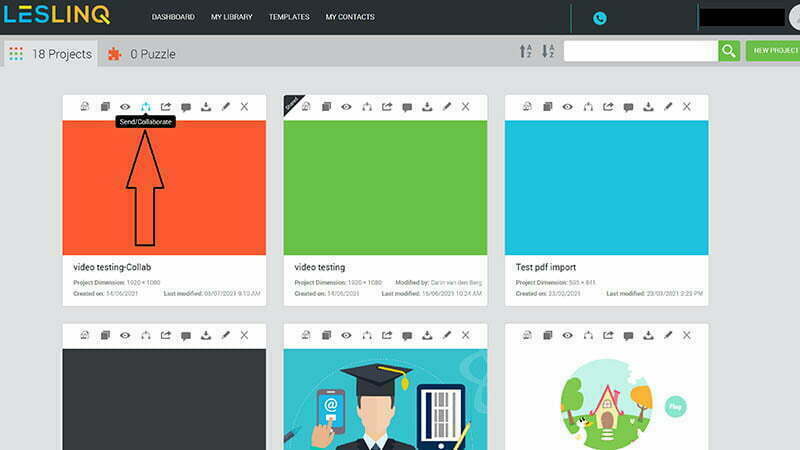Send/Collaborate on farmhouse illustration project
800x450 pixels.
(588, 335)
